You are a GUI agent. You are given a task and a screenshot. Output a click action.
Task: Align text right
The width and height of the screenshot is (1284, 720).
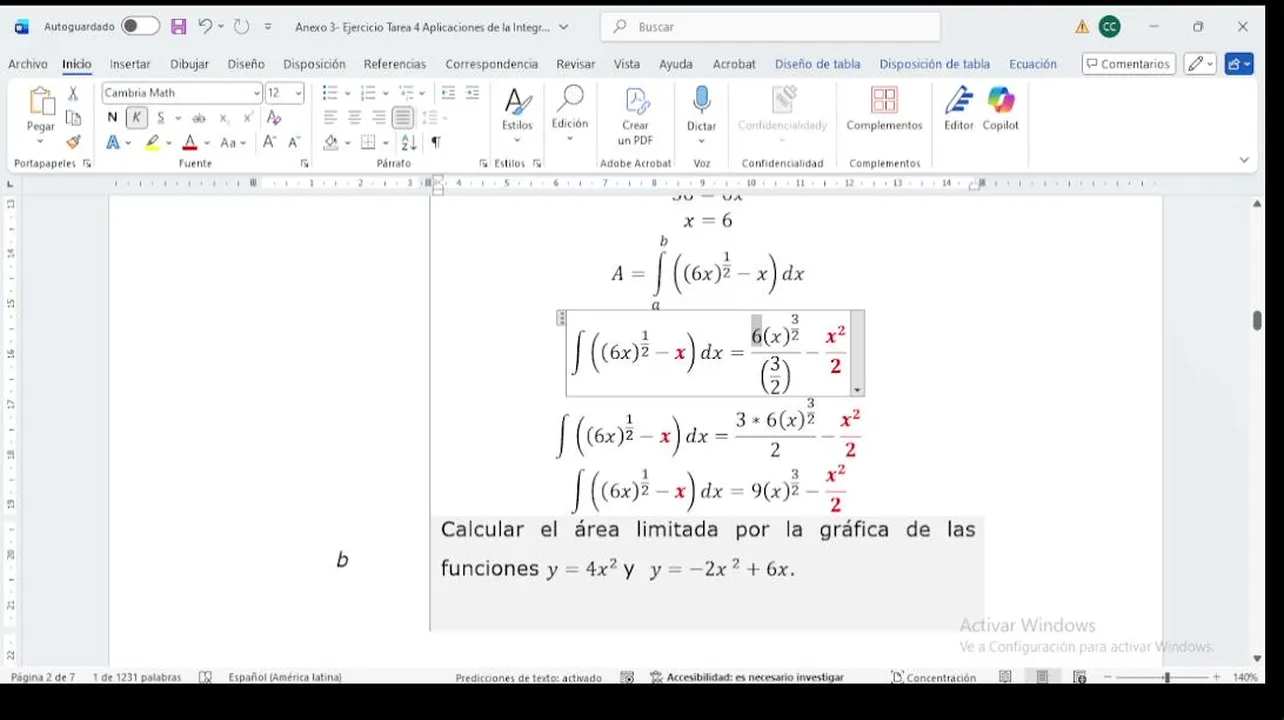tap(379, 118)
